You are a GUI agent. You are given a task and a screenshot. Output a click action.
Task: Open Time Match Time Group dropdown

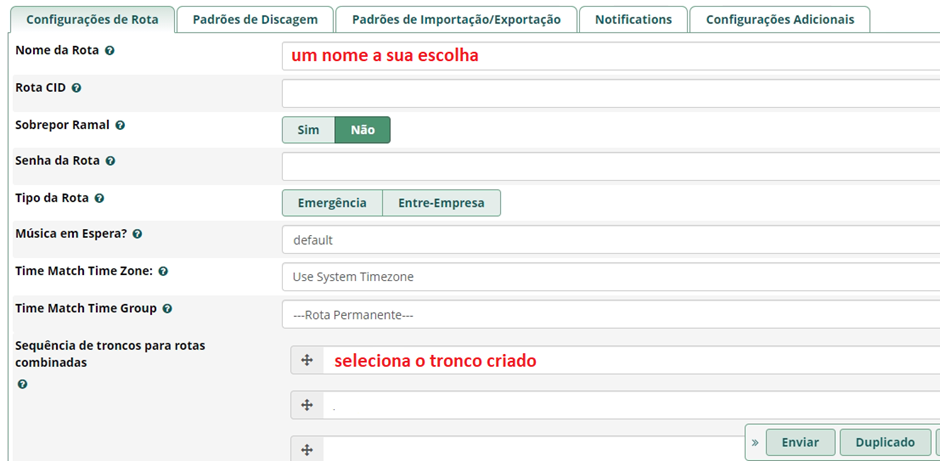coord(610,315)
